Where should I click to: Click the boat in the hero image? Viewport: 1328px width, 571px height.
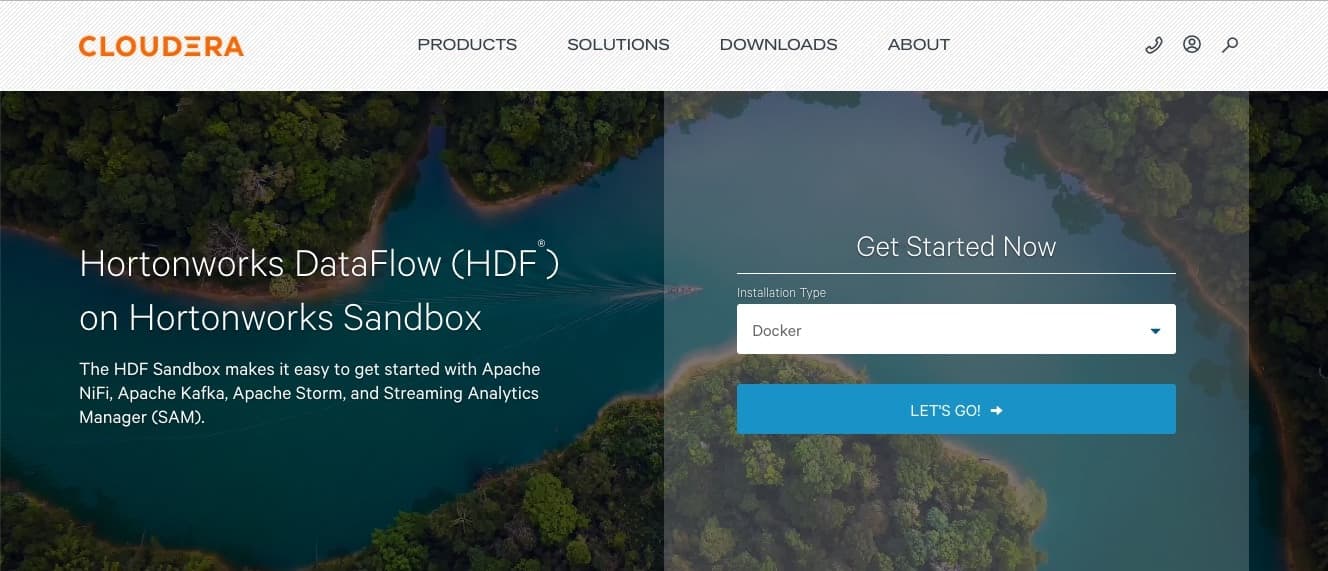click(682, 290)
